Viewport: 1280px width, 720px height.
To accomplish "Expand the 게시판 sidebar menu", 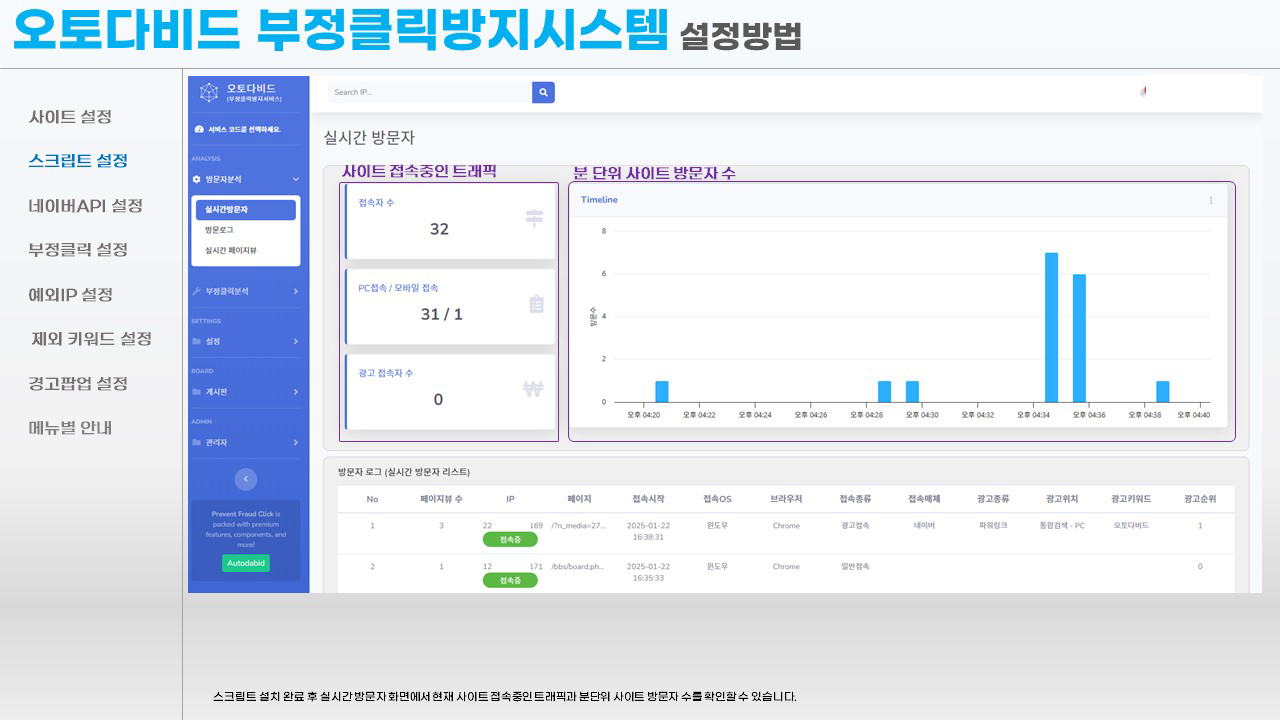I will tap(295, 392).
